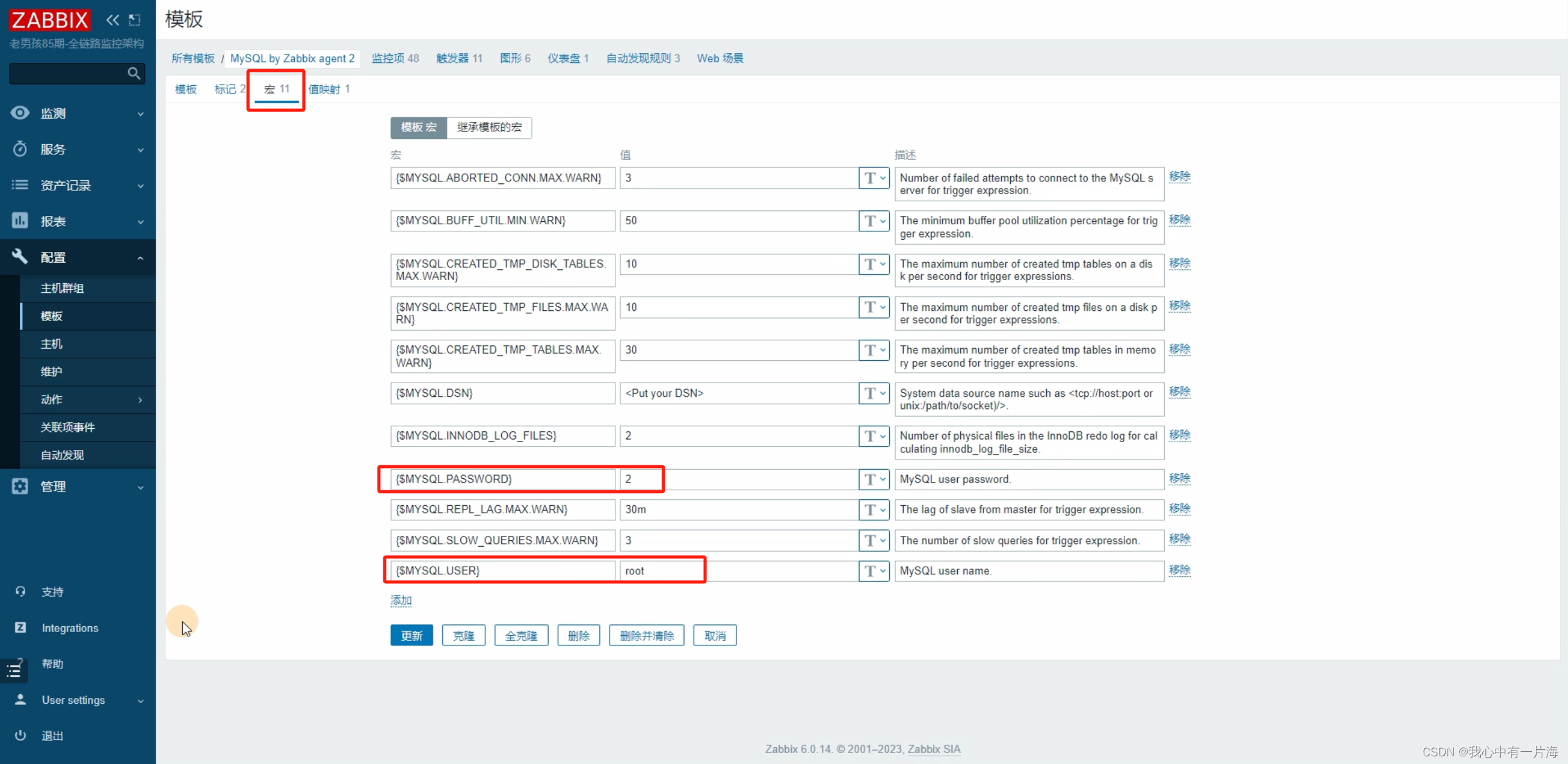Open type dropdown for INNODB_LOG_FILES value
The width and height of the screenshot is (1568, 764).
point(874,436)
